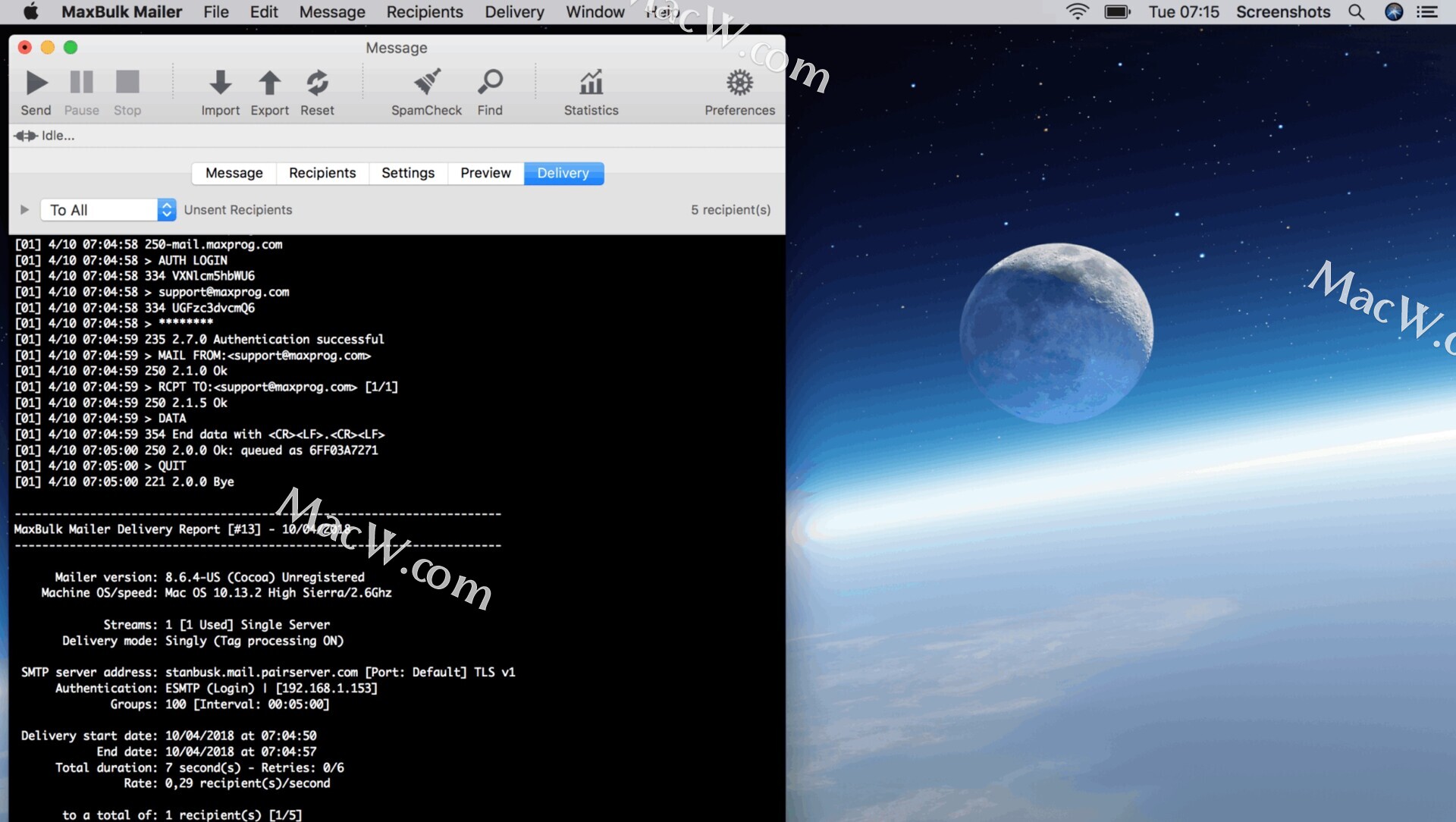Open the Statistics chart icon
The height and width of the screenshot is (822, 1456).
(x=591, y=82)
